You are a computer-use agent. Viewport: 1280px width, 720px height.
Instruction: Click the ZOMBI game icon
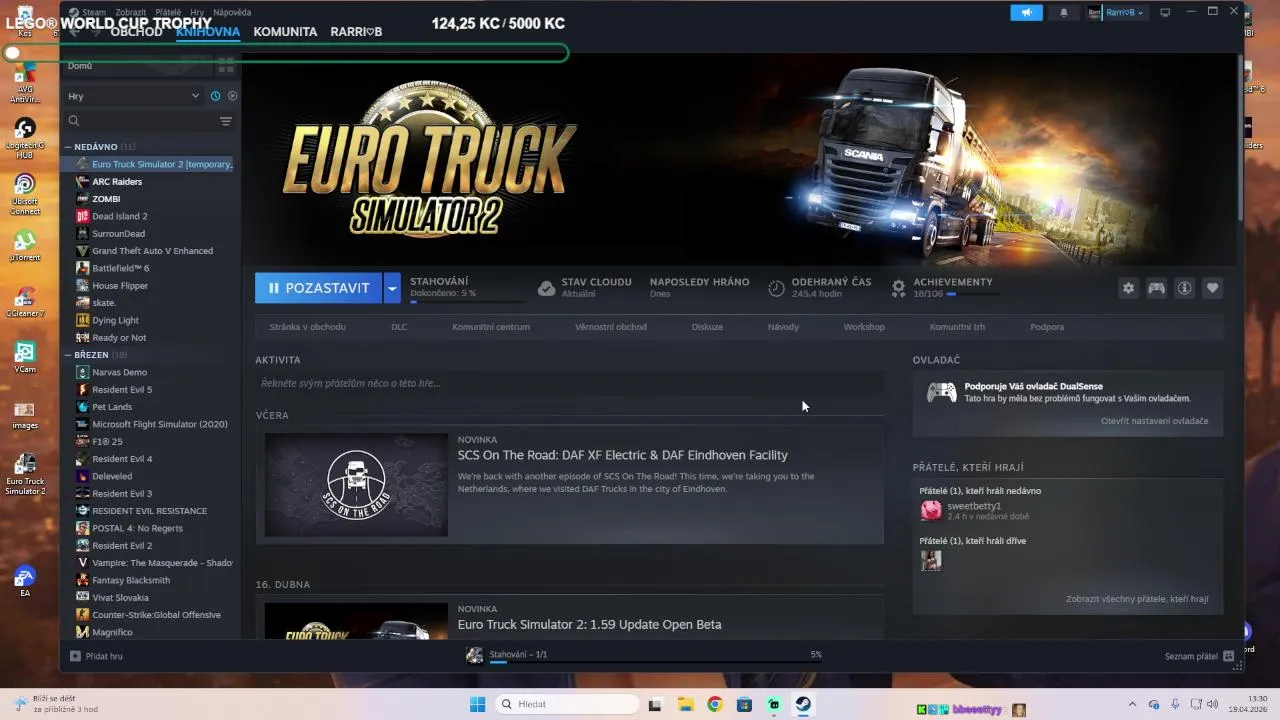coord(83,199)
